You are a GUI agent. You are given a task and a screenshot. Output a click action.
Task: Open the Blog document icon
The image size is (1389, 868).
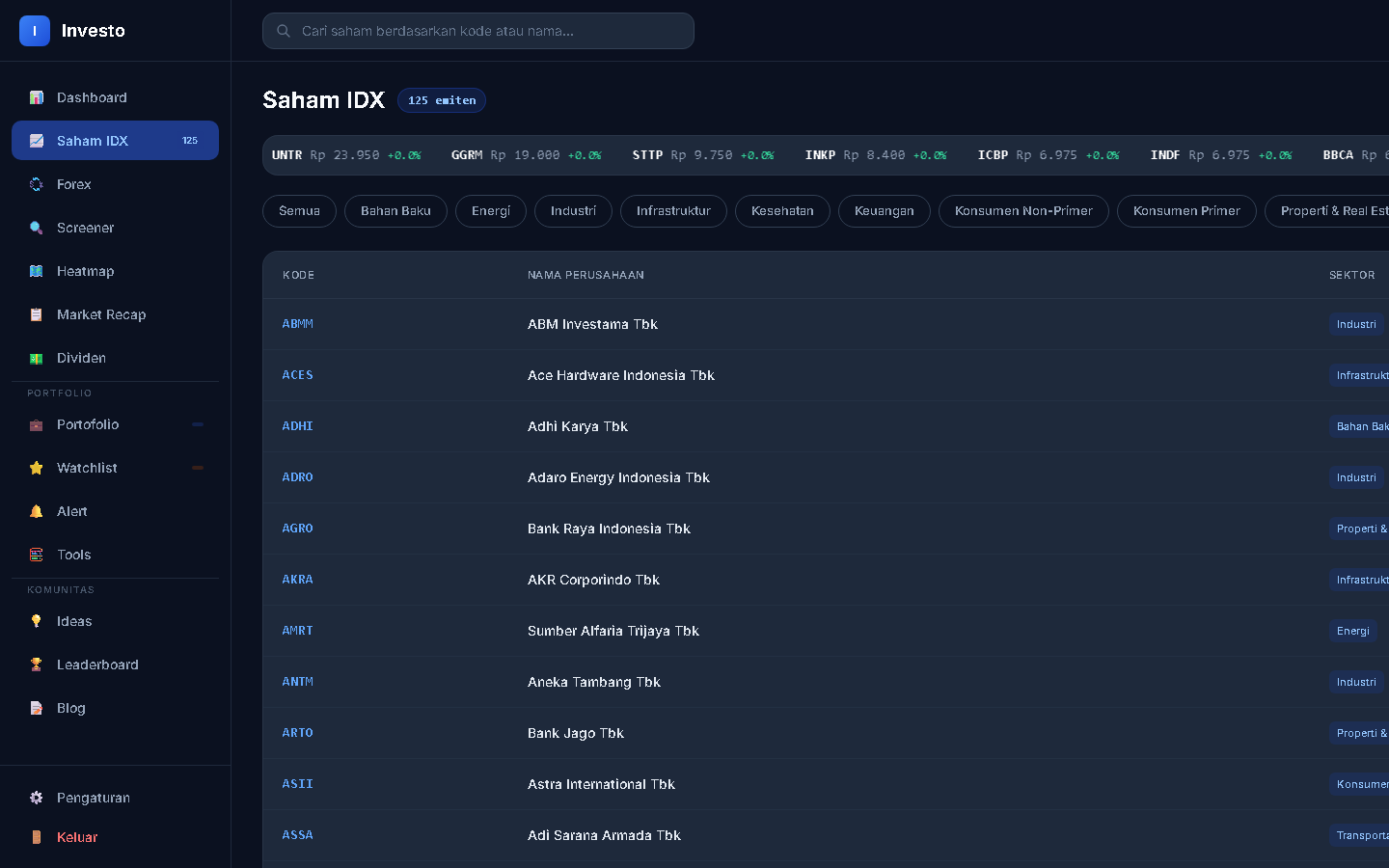37,708
